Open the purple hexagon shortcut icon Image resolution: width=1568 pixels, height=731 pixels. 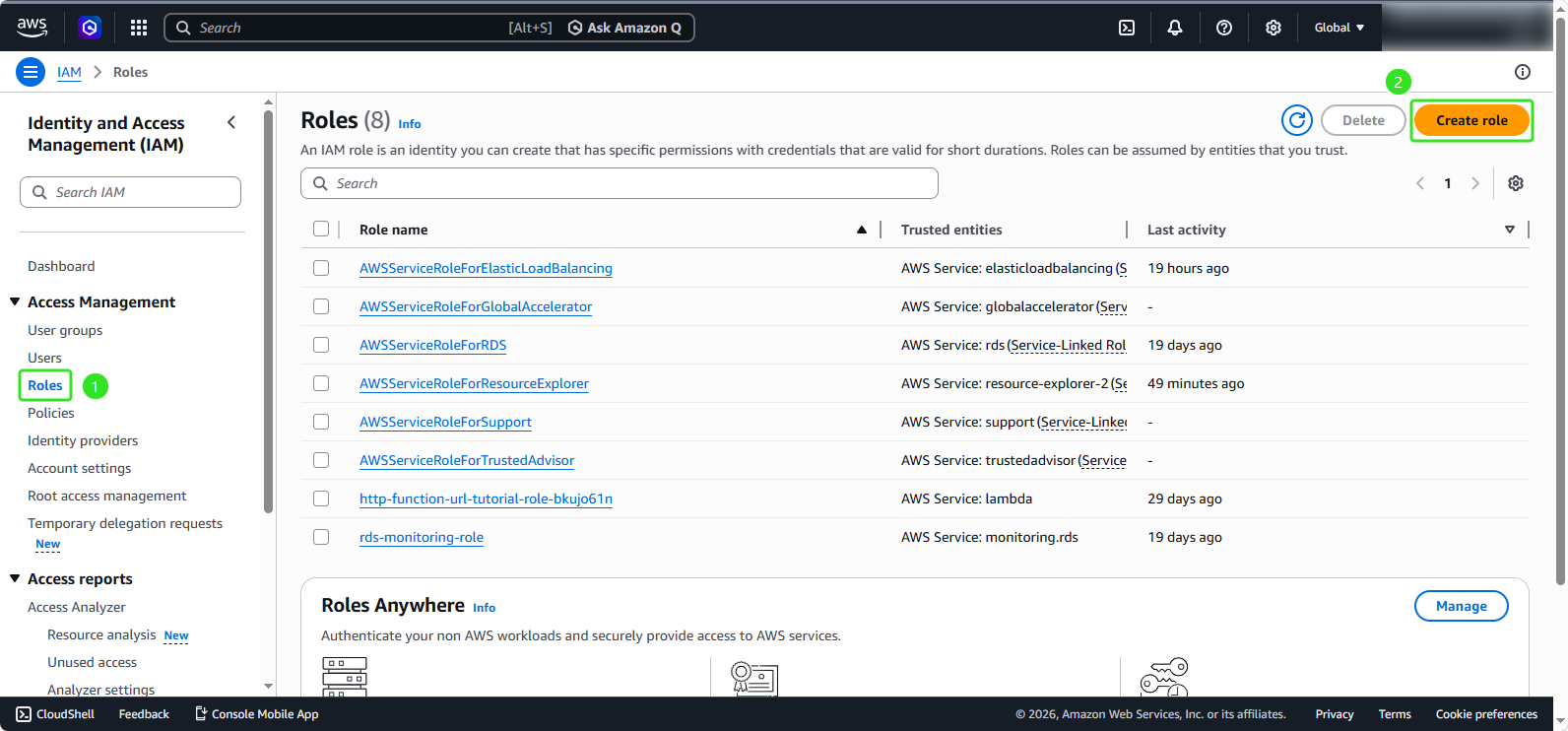coord(90,28)
